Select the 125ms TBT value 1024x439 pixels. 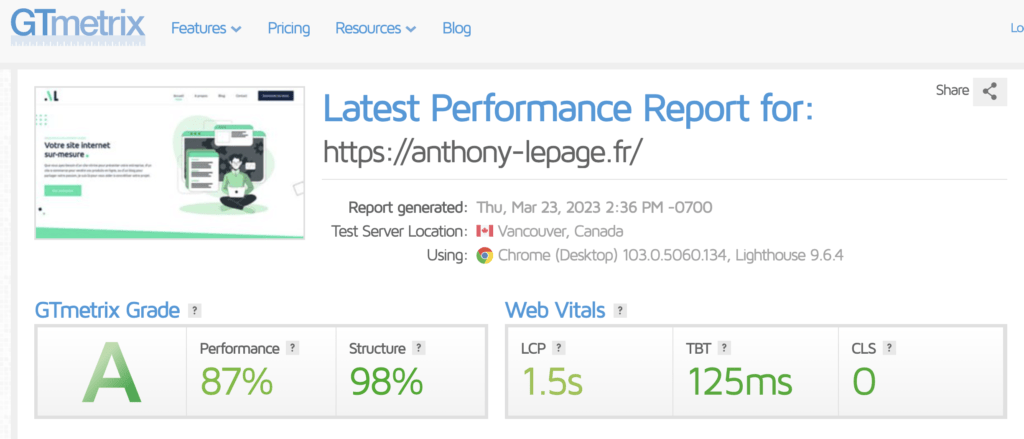[740, 382]
